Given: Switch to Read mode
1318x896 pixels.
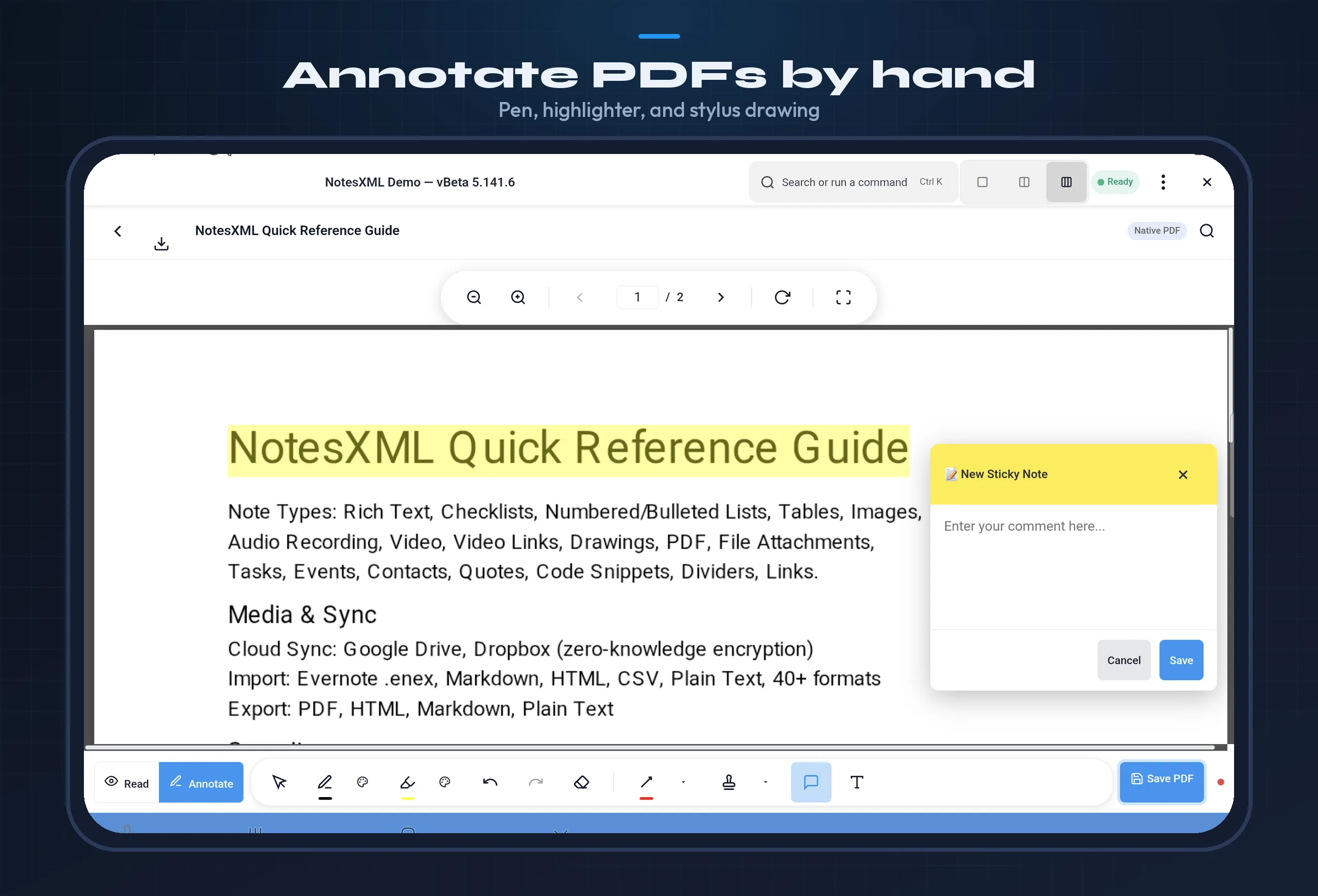Looking at the screenshot, I should (127, 783).
